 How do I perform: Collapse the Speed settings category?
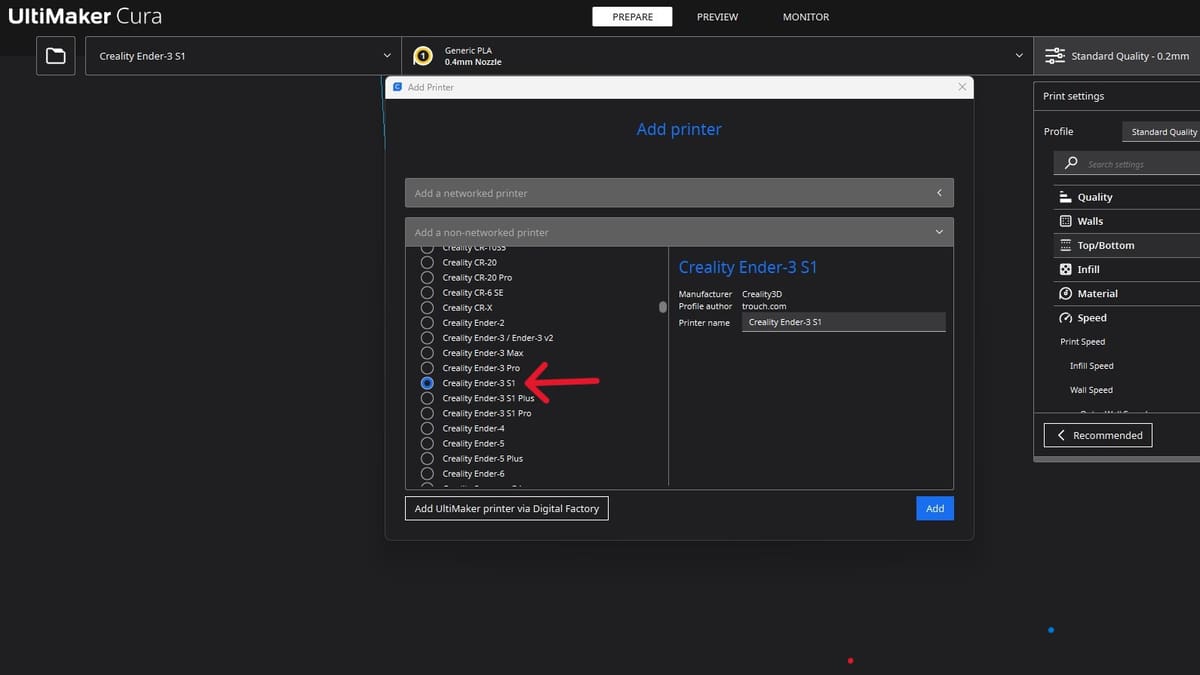pos(1126,318)
